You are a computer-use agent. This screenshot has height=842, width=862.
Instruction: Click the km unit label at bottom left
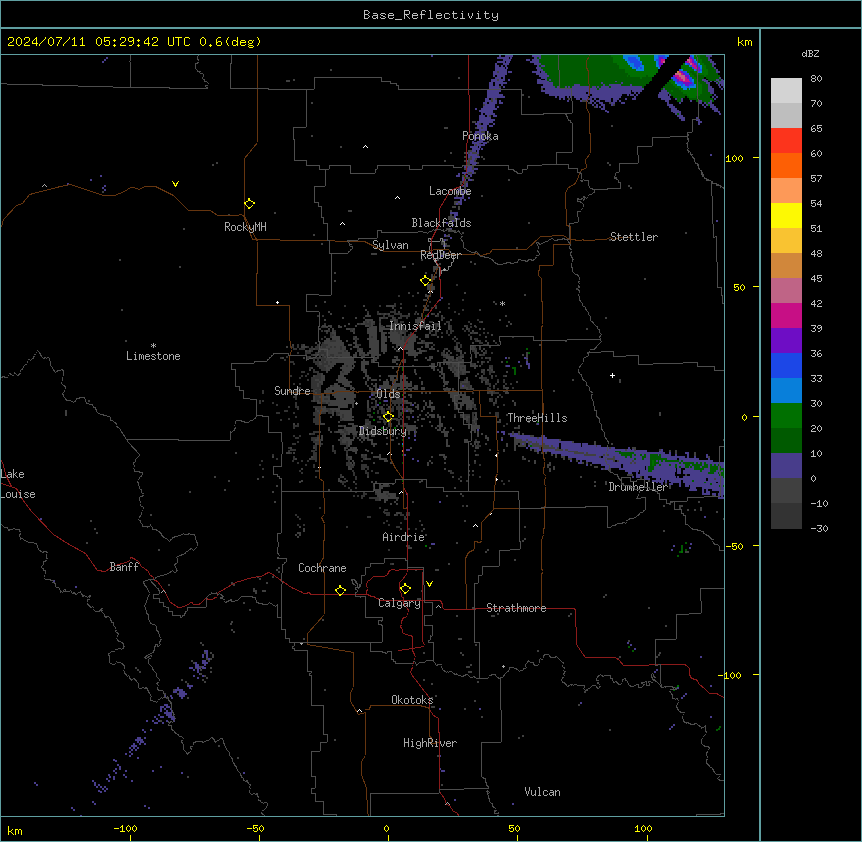[x=14, y=830]
